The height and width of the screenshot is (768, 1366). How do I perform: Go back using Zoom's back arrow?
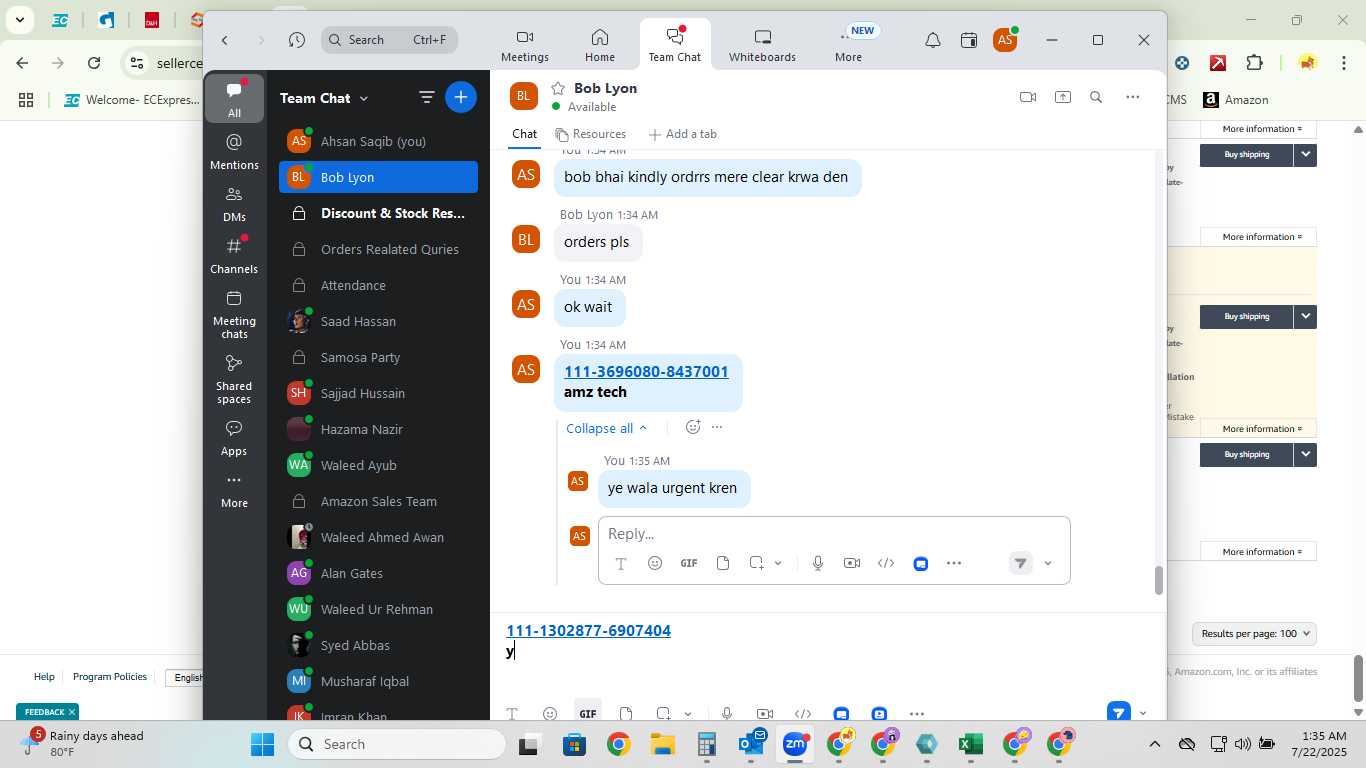(225, 40)
